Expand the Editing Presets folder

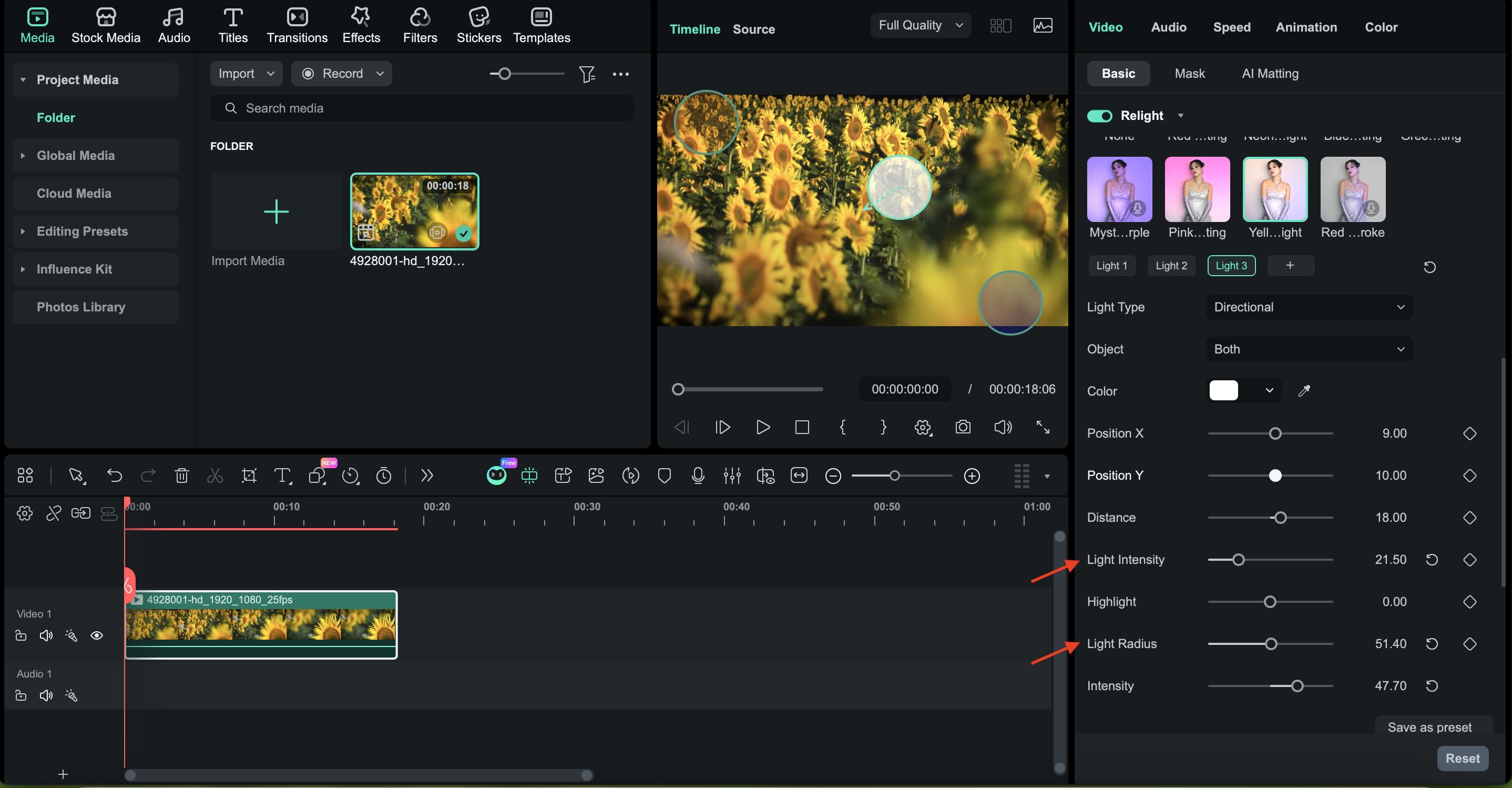pos(23,231)
